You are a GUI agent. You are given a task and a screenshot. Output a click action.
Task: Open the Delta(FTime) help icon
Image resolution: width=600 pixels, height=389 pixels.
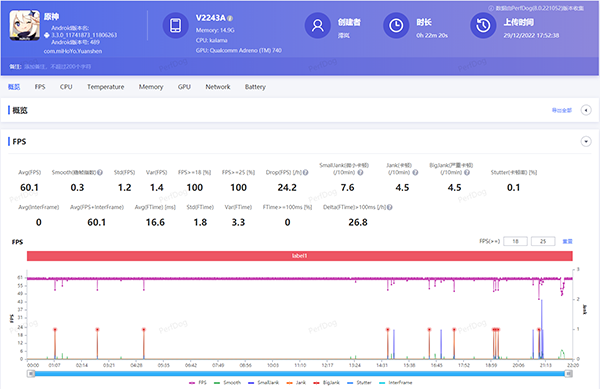390,207
